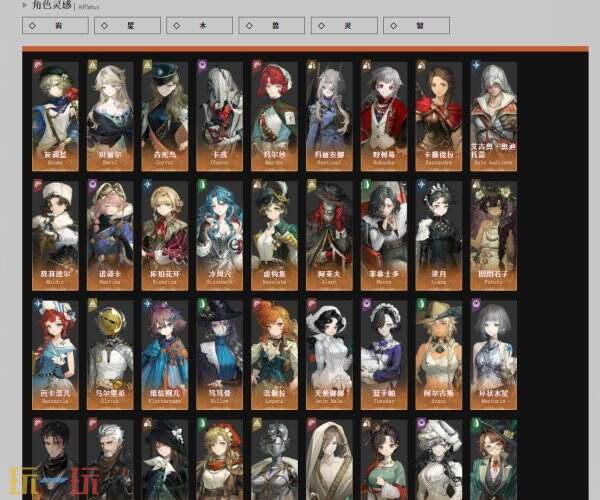Image resolution: width=600 pixels, height=500 pixels.
Task: Click the afflatus badge on Recoleta's card
Action: 256,185
